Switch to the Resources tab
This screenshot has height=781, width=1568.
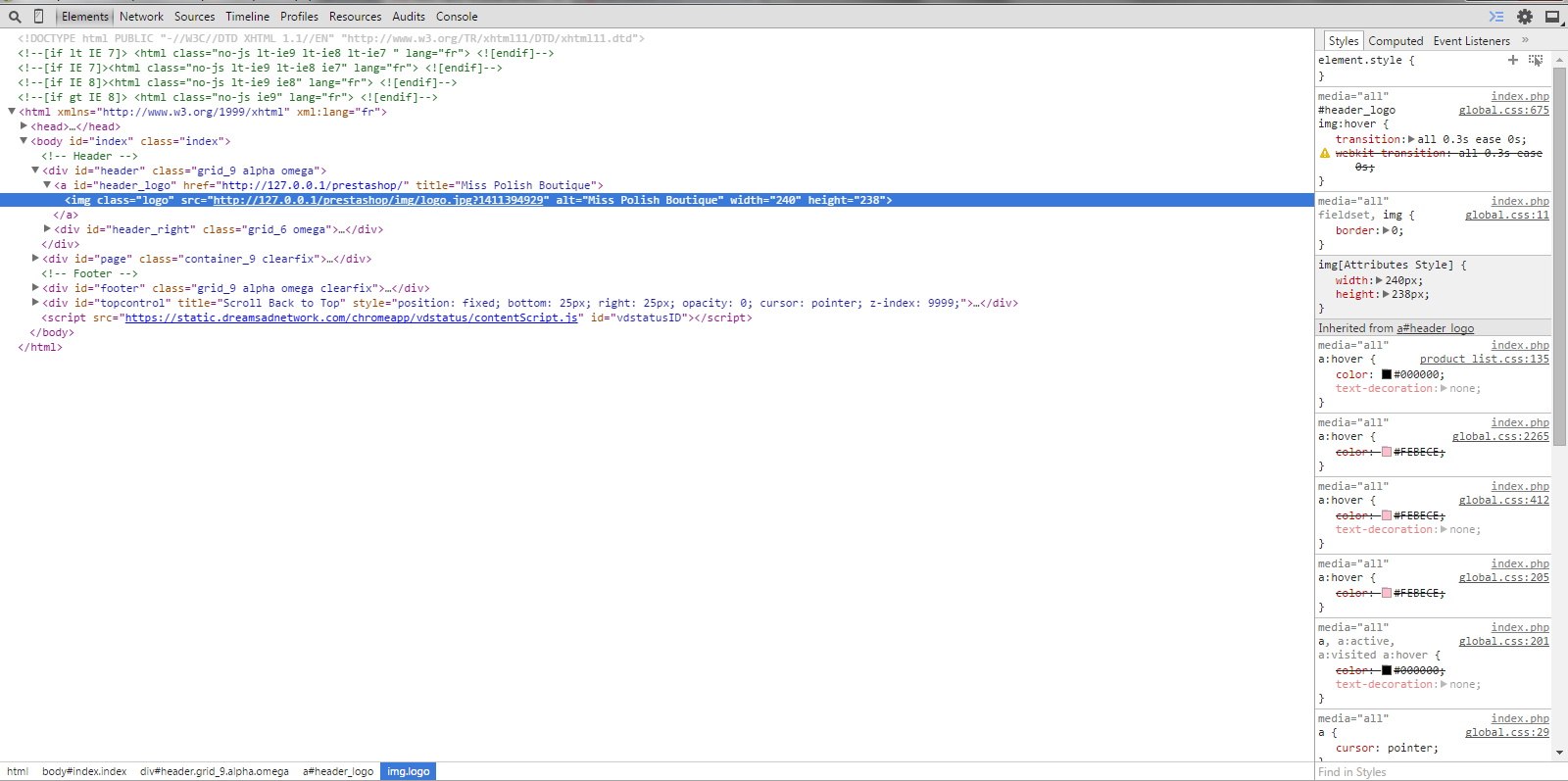point(355,17)
